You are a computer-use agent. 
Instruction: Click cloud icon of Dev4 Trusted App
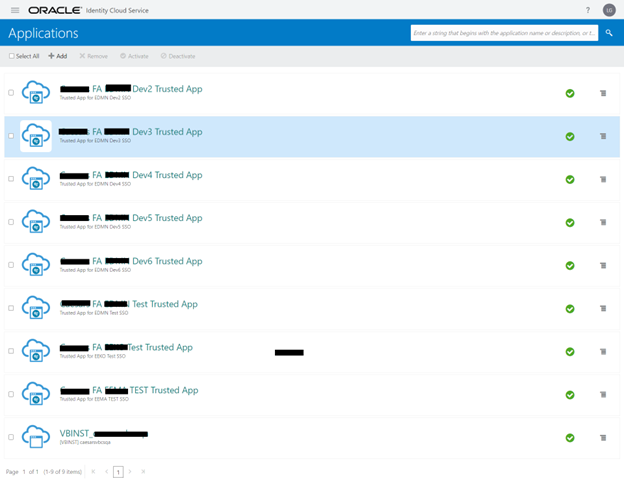click(x=36, y=179)
